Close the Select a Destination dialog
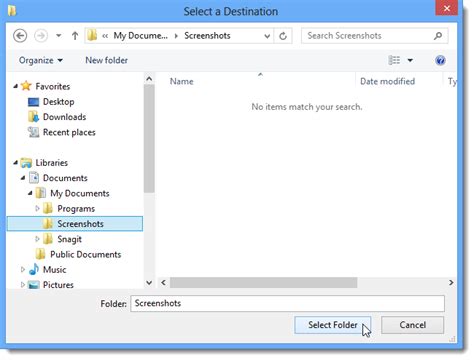 [x=447, y=8]
